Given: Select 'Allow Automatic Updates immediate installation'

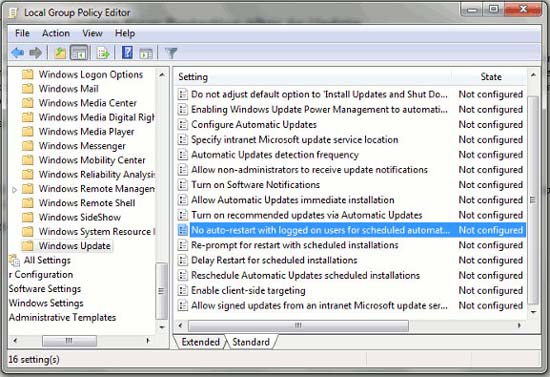Looking at the screenshot, I should [293, 200].
